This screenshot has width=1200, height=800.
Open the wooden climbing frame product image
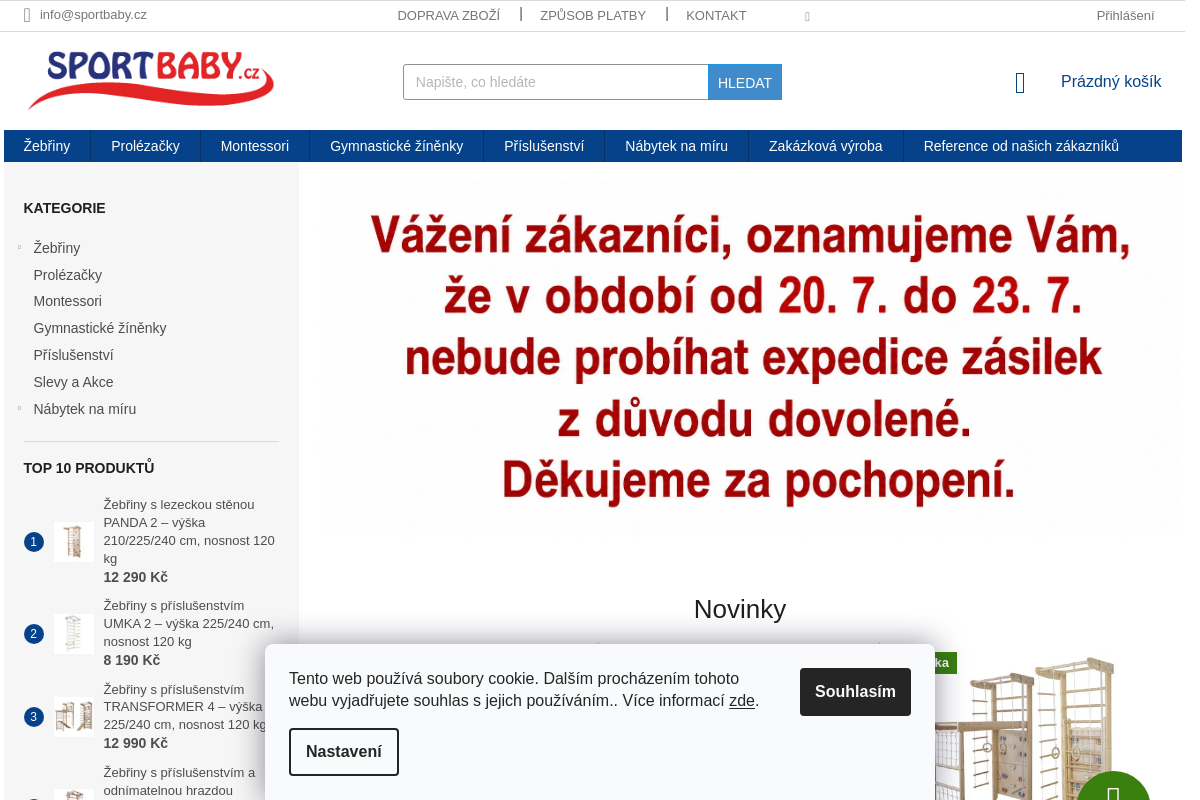coord(1026,728)
